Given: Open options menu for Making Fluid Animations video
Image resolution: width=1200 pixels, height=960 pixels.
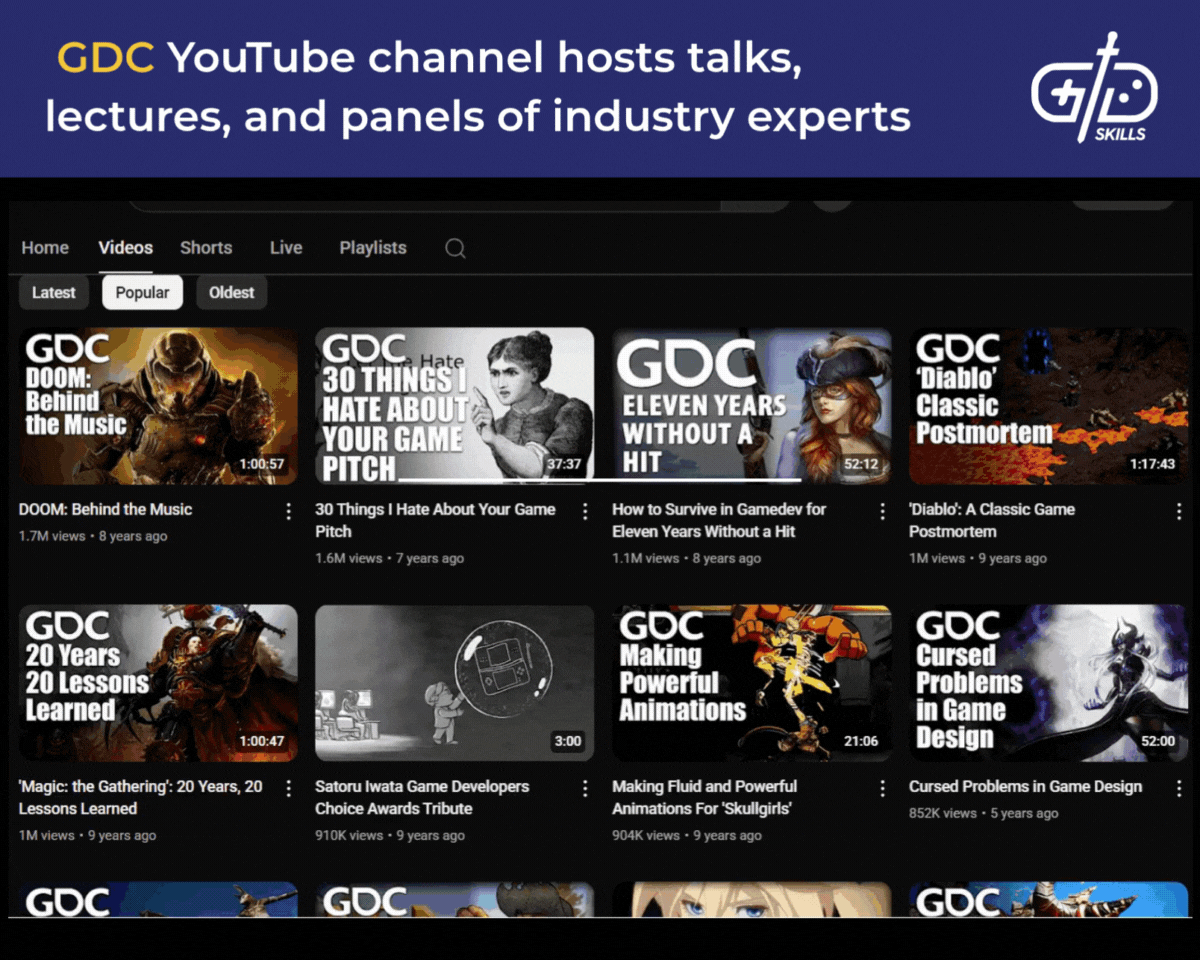Looking at the screenshot, I should pos(882,788).
